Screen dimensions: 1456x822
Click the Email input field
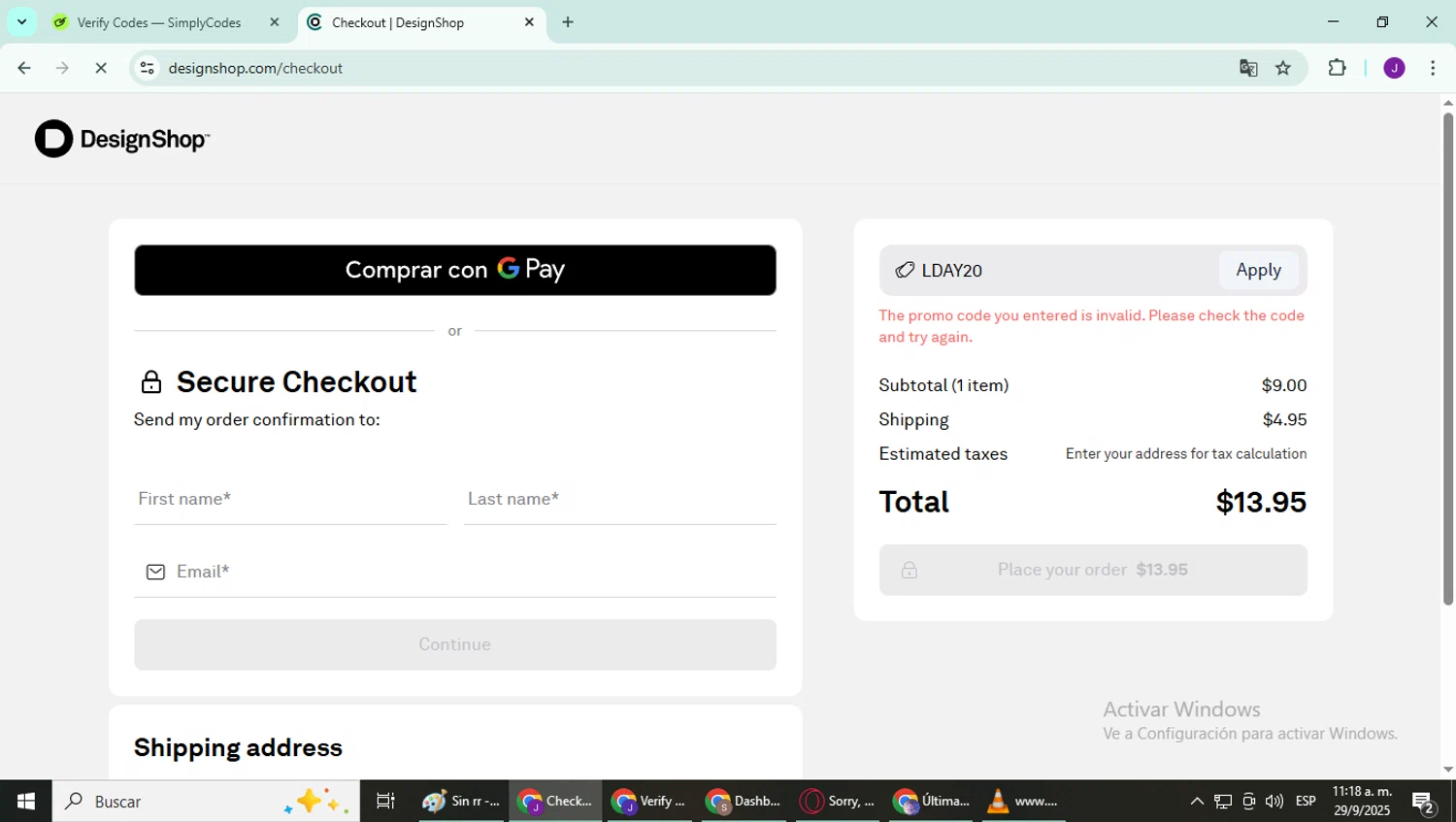pyautogui.click(x=455, y=572)
